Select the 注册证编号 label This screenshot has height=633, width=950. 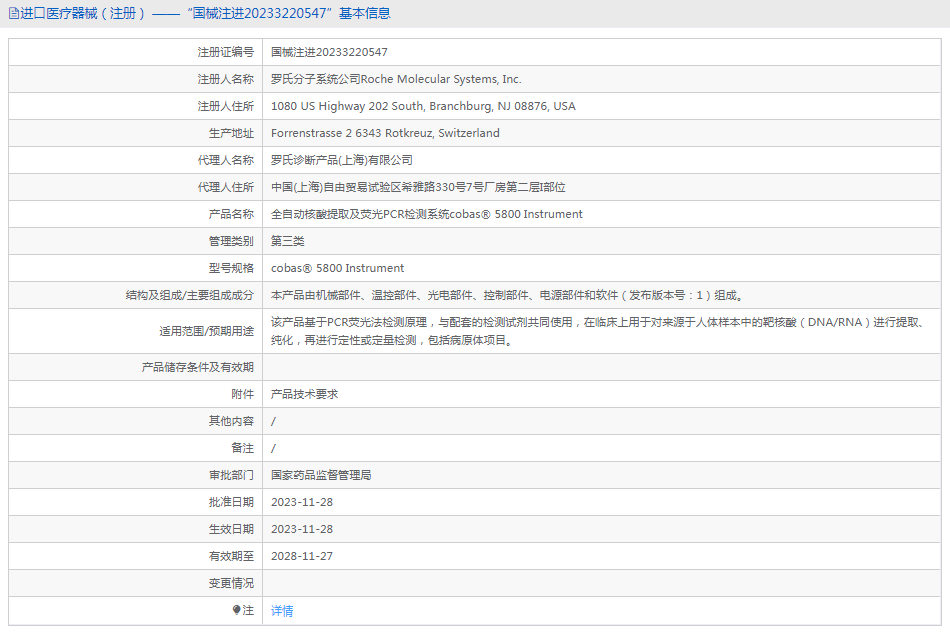[225, 52]
